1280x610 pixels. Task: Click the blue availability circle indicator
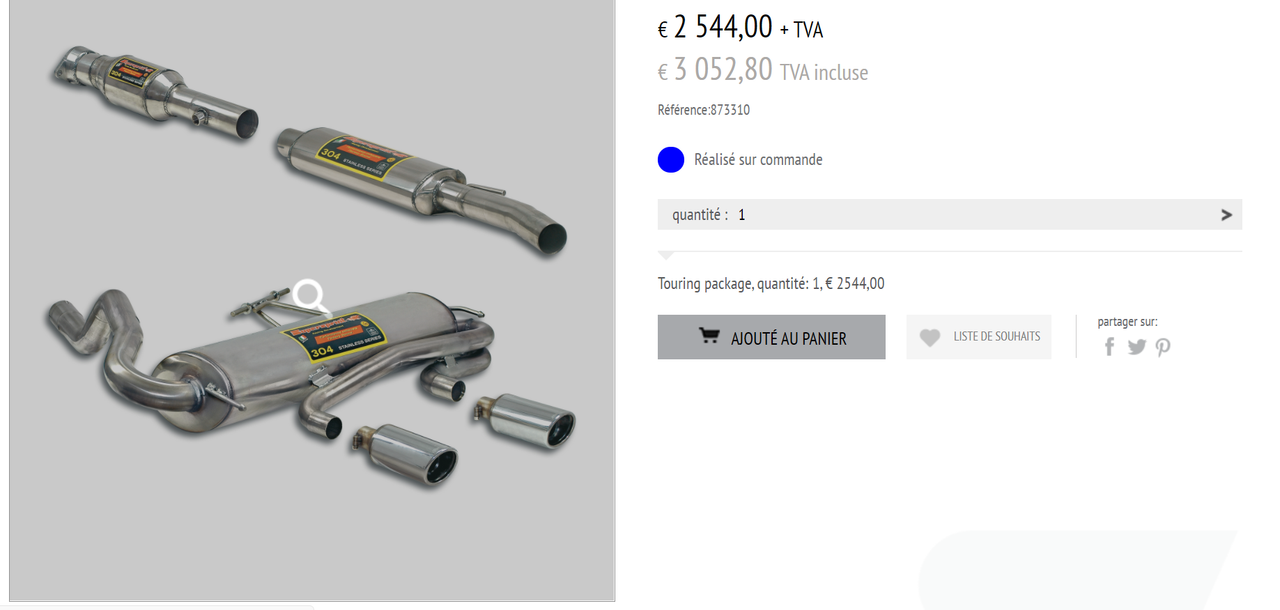click(x=671, y=159)
